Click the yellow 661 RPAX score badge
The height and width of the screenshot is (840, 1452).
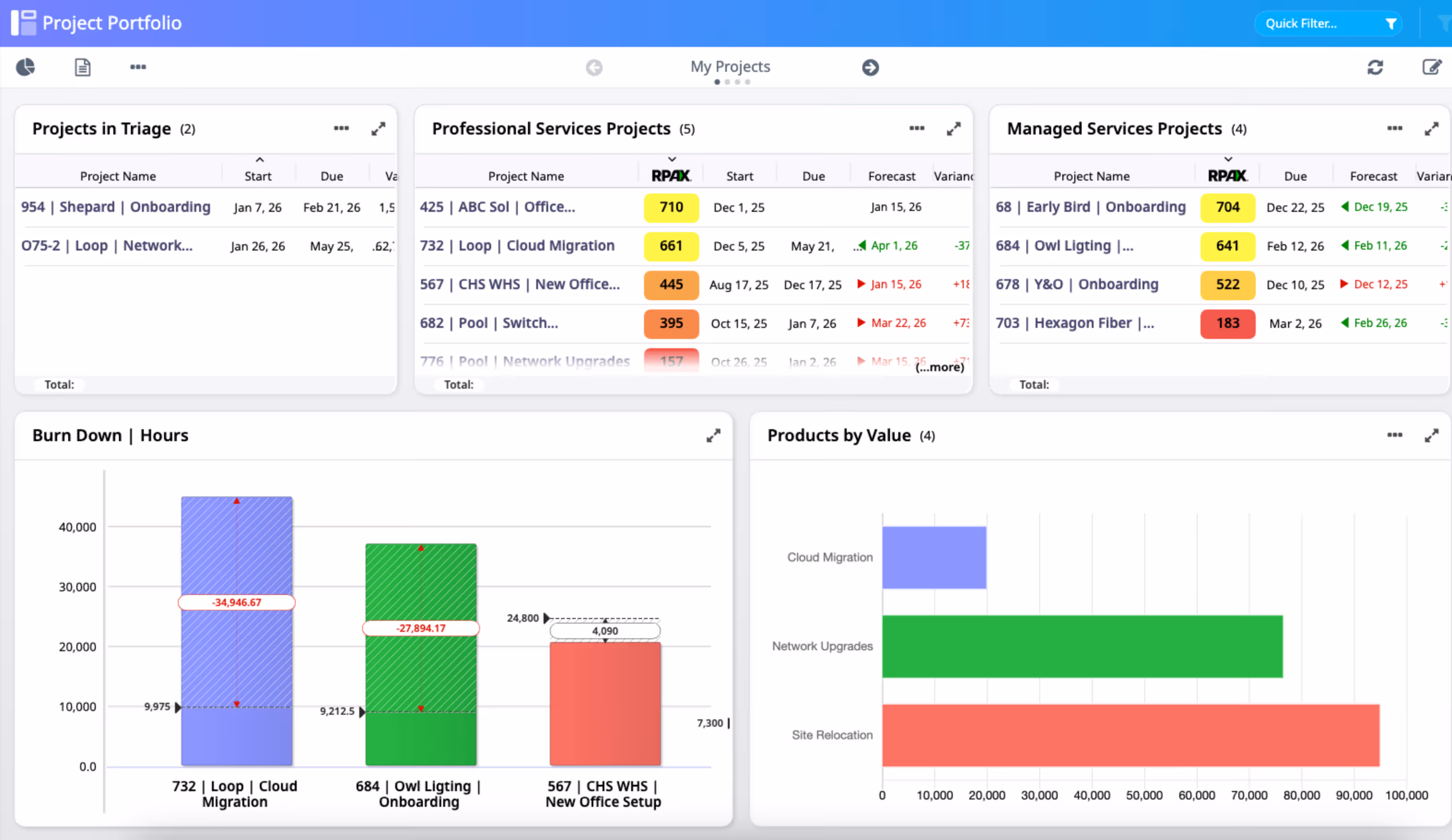[x=671, y=246]
